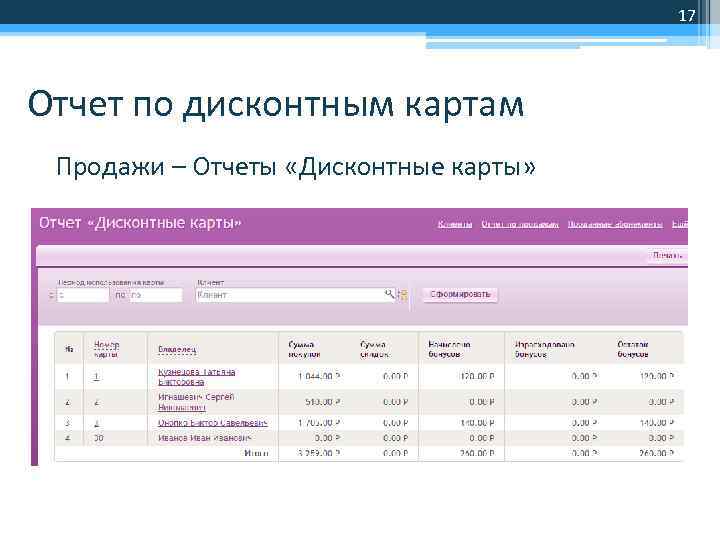Click the yellow client list icon beside the search field
720x540 pixels.
(403, 295)
